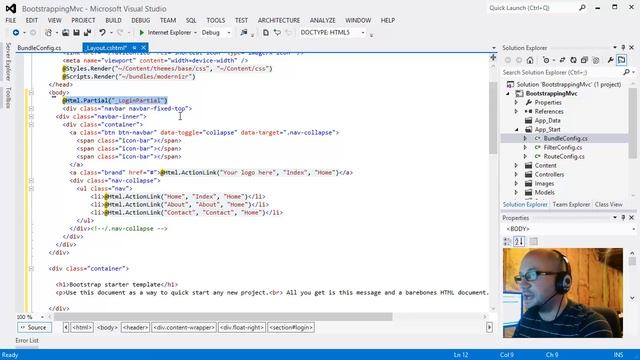Click the toolbar icon right of the page icon

(277, 32)
